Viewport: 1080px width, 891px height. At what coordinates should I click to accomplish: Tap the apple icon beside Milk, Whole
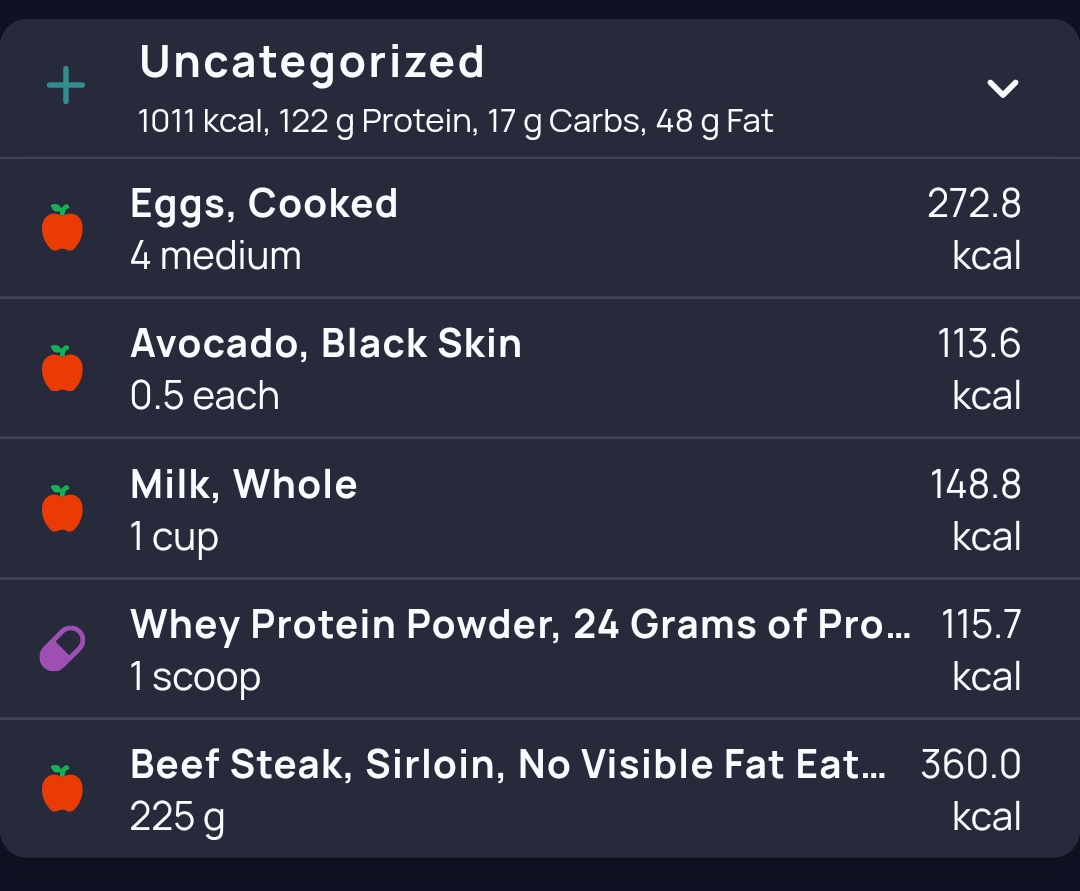coord(62,508)
